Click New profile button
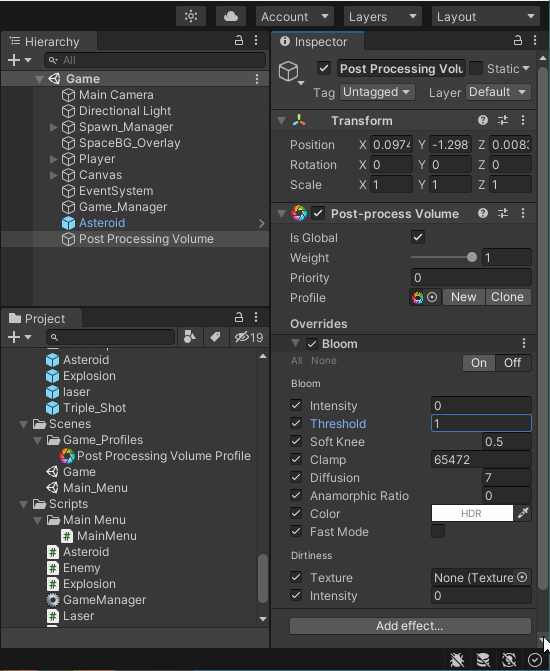The height and width of the screenshot is (671, 550). [464, 297]
